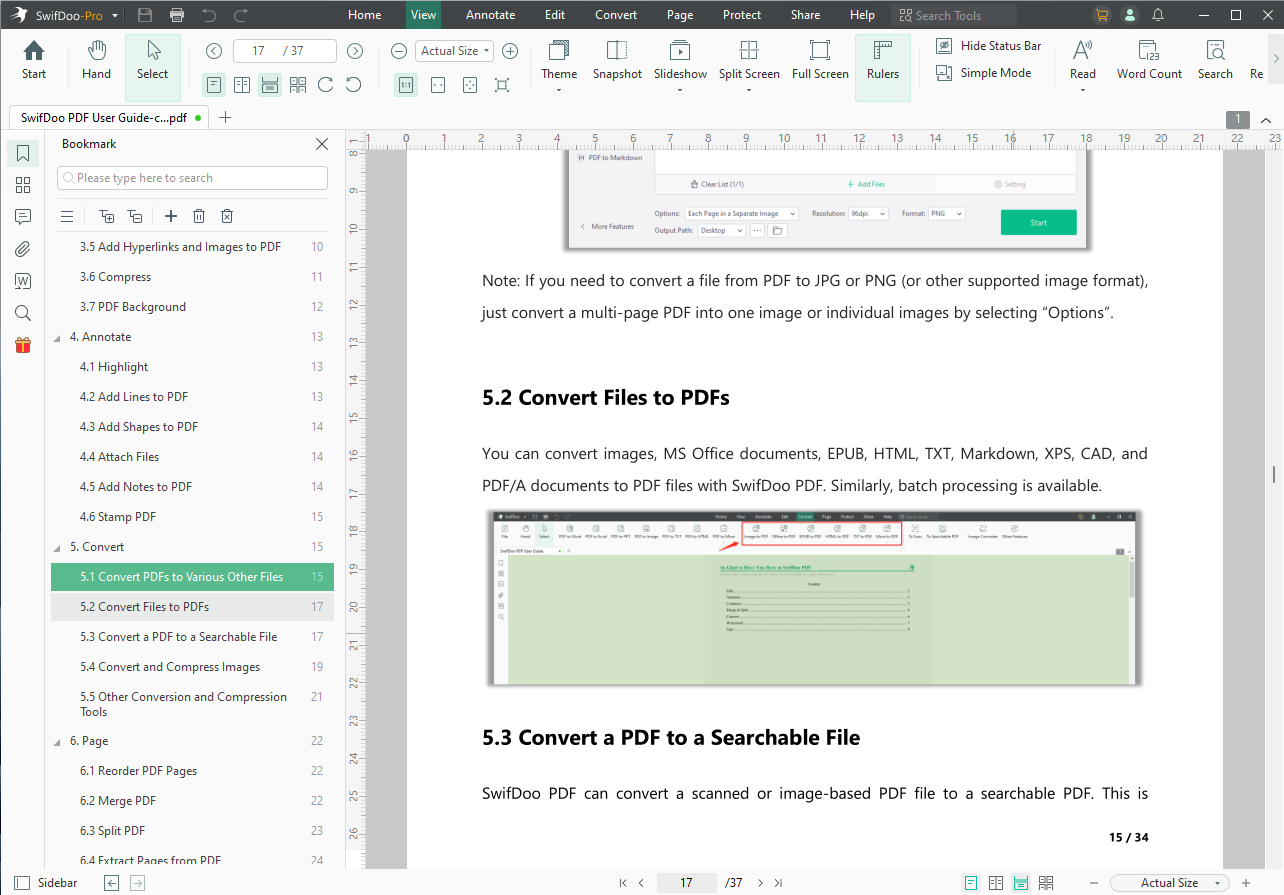Open thumbnails panel in sidebar

click(x=23, y=185)
